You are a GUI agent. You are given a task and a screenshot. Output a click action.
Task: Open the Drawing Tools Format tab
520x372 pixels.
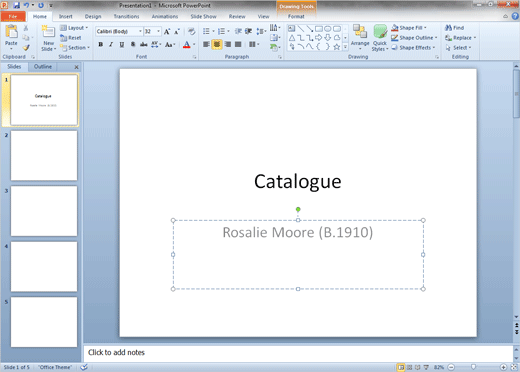coord(296,16)
